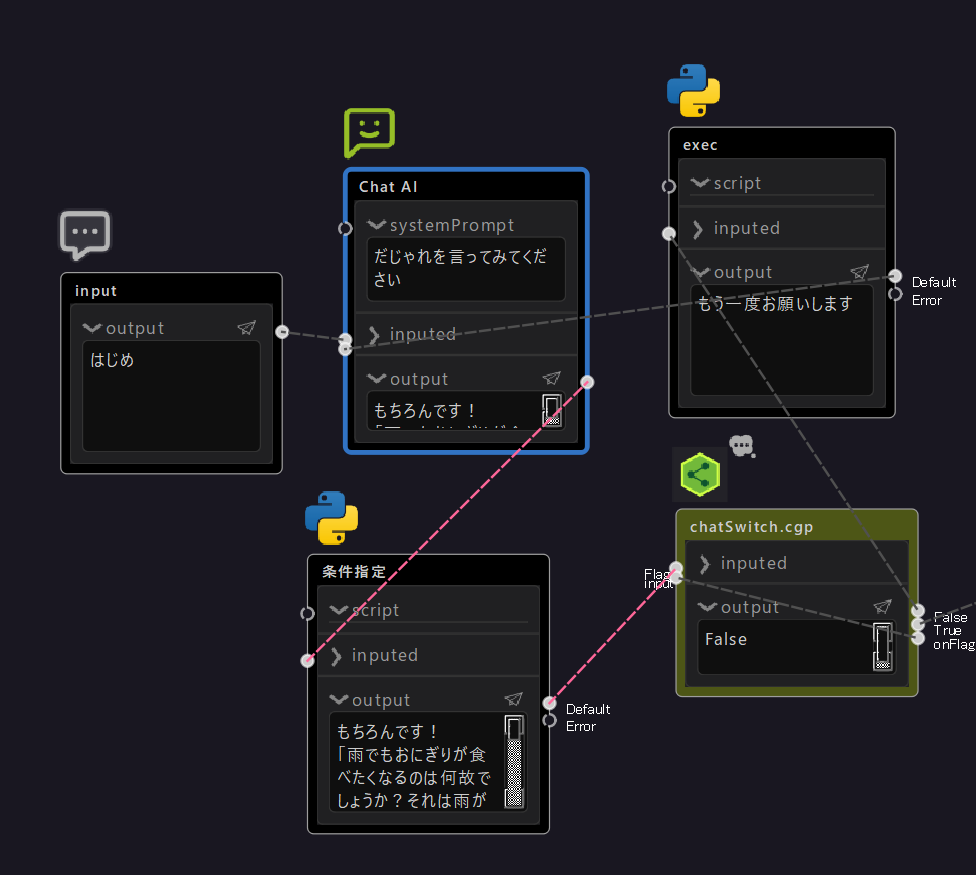The height and width of the screenshot is (875, 976).
Task: Toggle the switch inside Chat AI's output box
Action: pyautogui.click(x=551, y=411)
